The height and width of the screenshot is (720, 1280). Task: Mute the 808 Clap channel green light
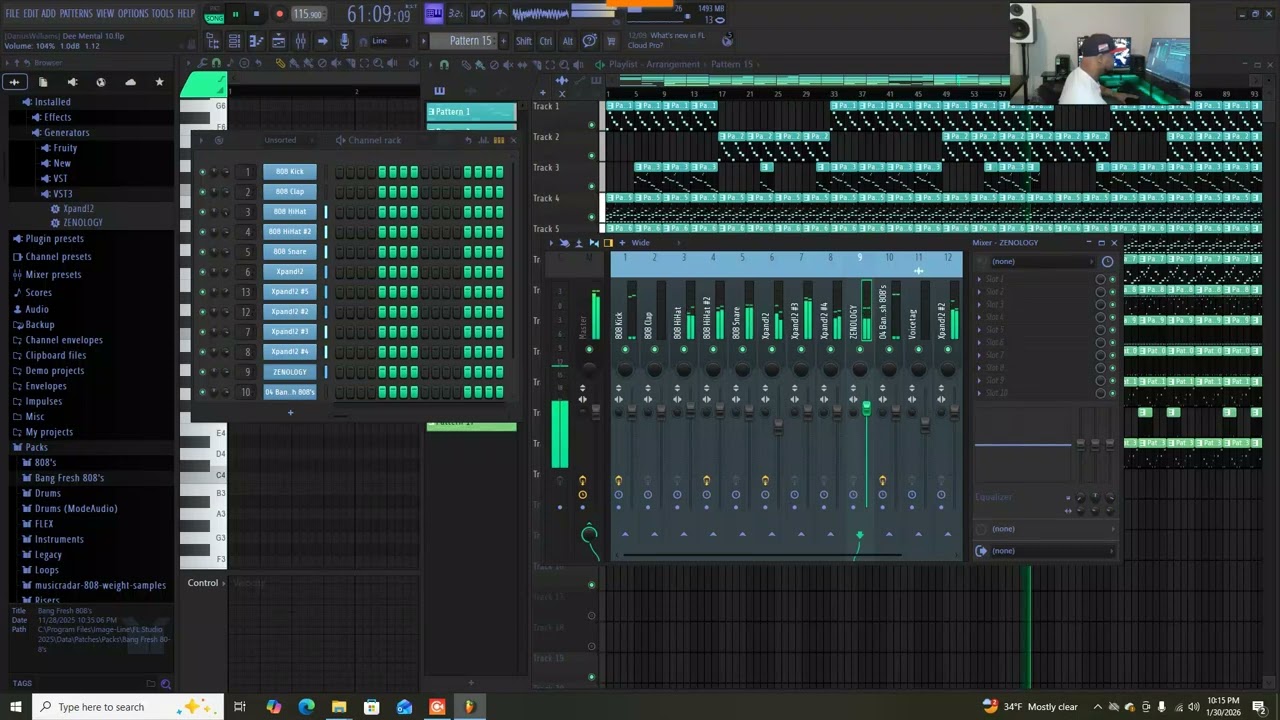(203, 192)
